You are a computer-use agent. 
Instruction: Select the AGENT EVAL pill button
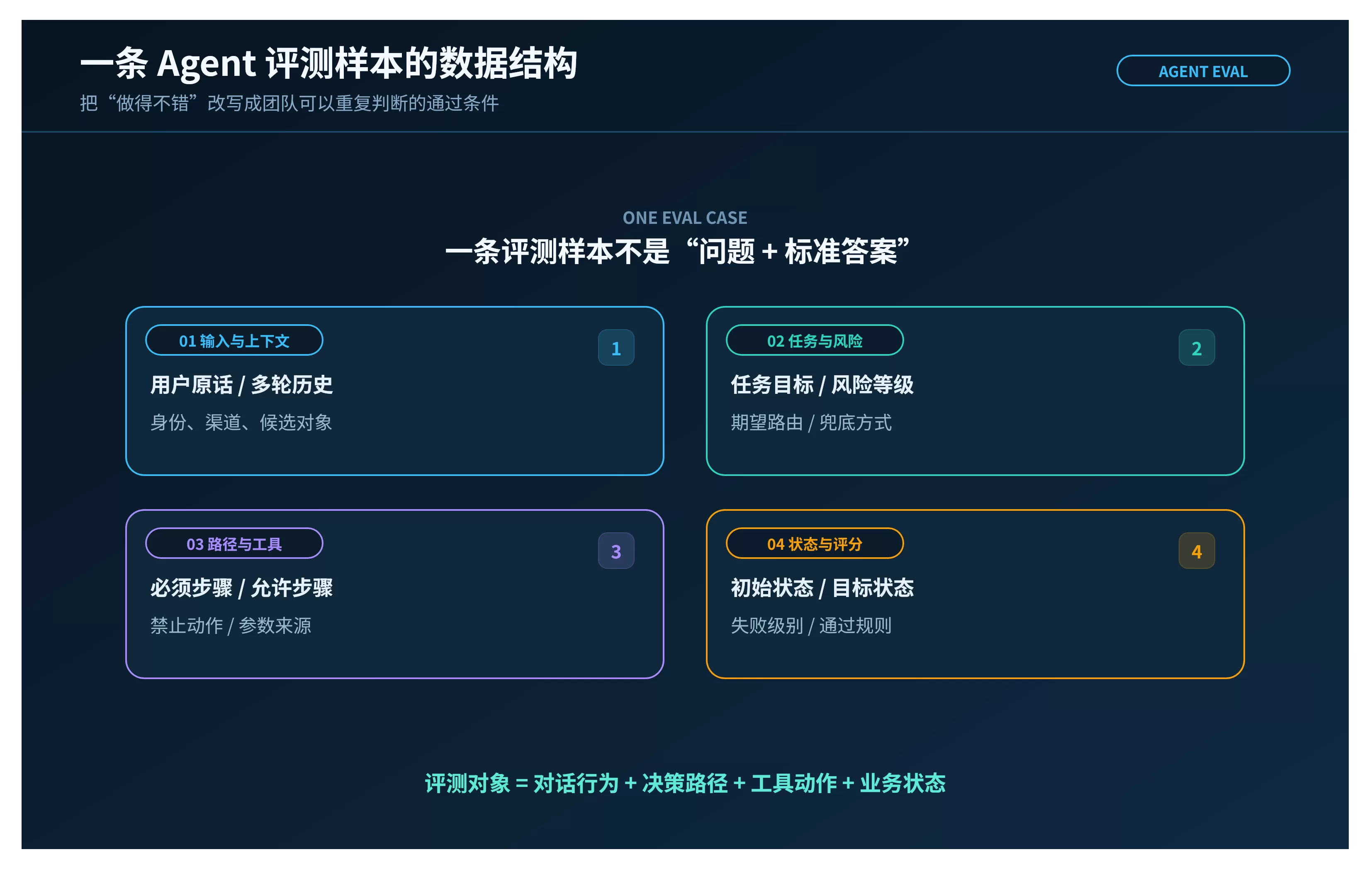1203,70
